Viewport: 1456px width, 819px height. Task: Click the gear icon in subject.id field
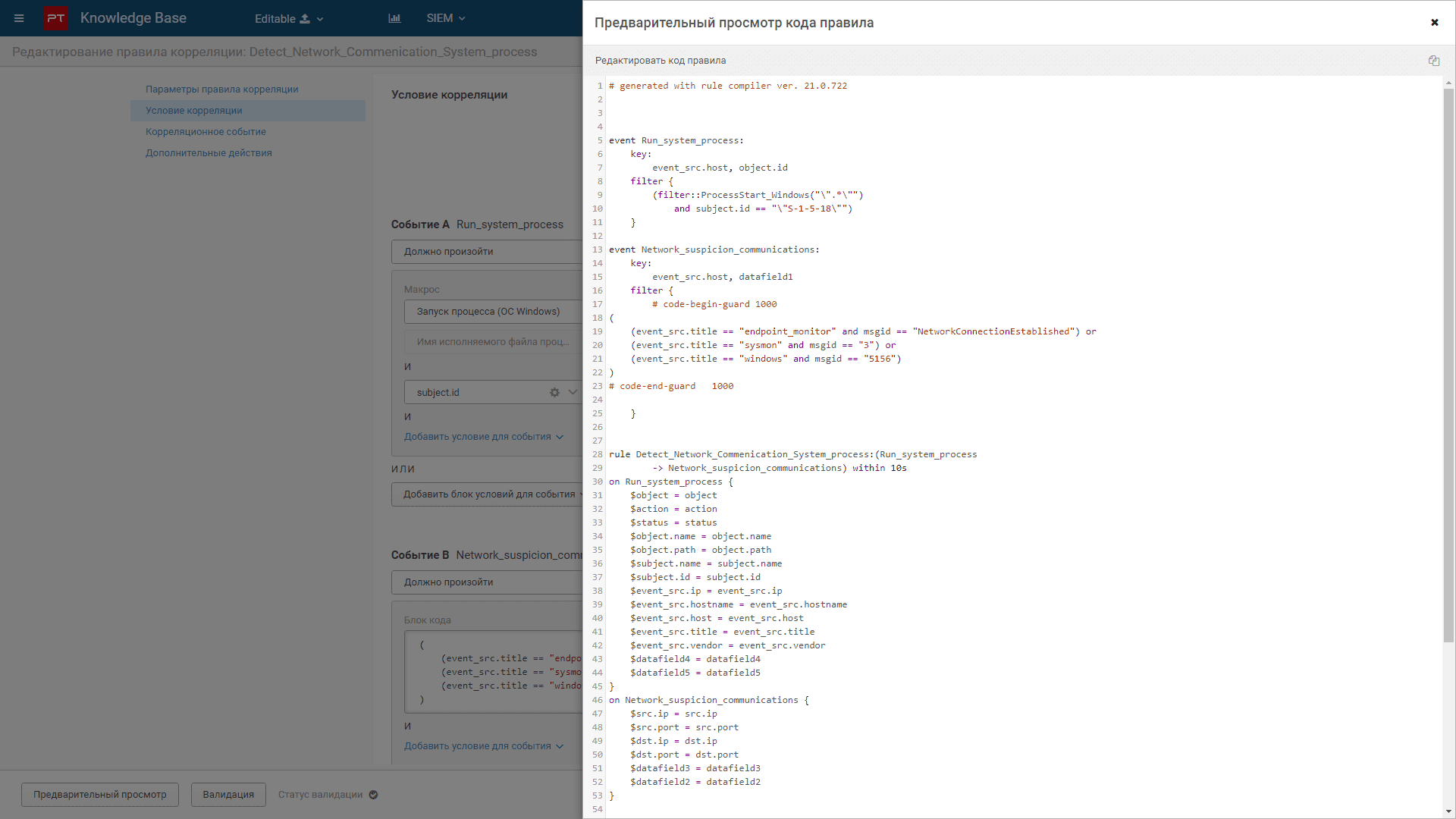coord(554,393)
